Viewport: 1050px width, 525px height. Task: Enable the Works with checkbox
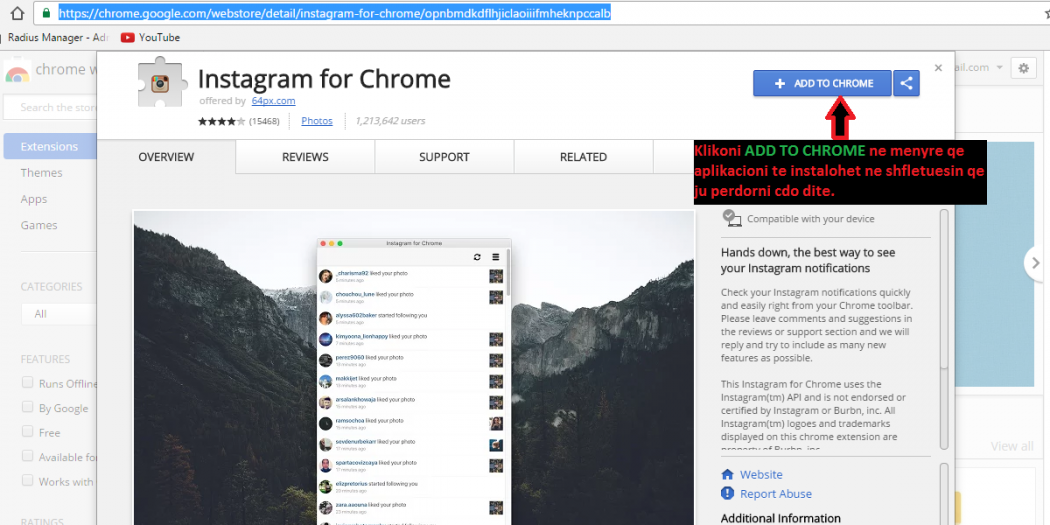click(27, 480)
